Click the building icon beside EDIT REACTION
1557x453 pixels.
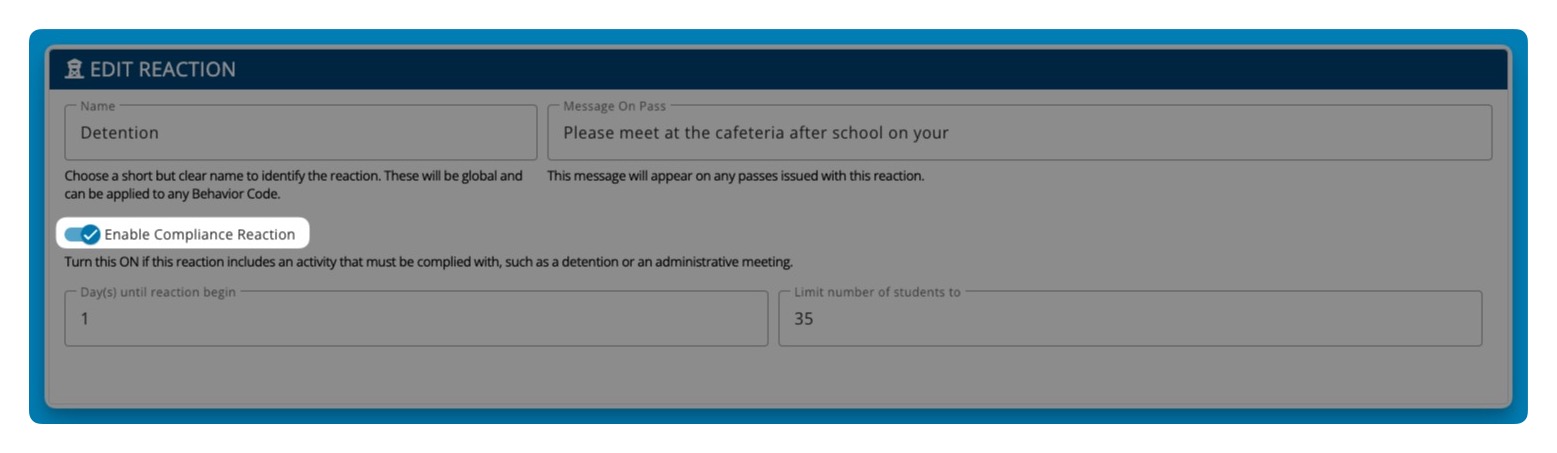tap(73, 69)
